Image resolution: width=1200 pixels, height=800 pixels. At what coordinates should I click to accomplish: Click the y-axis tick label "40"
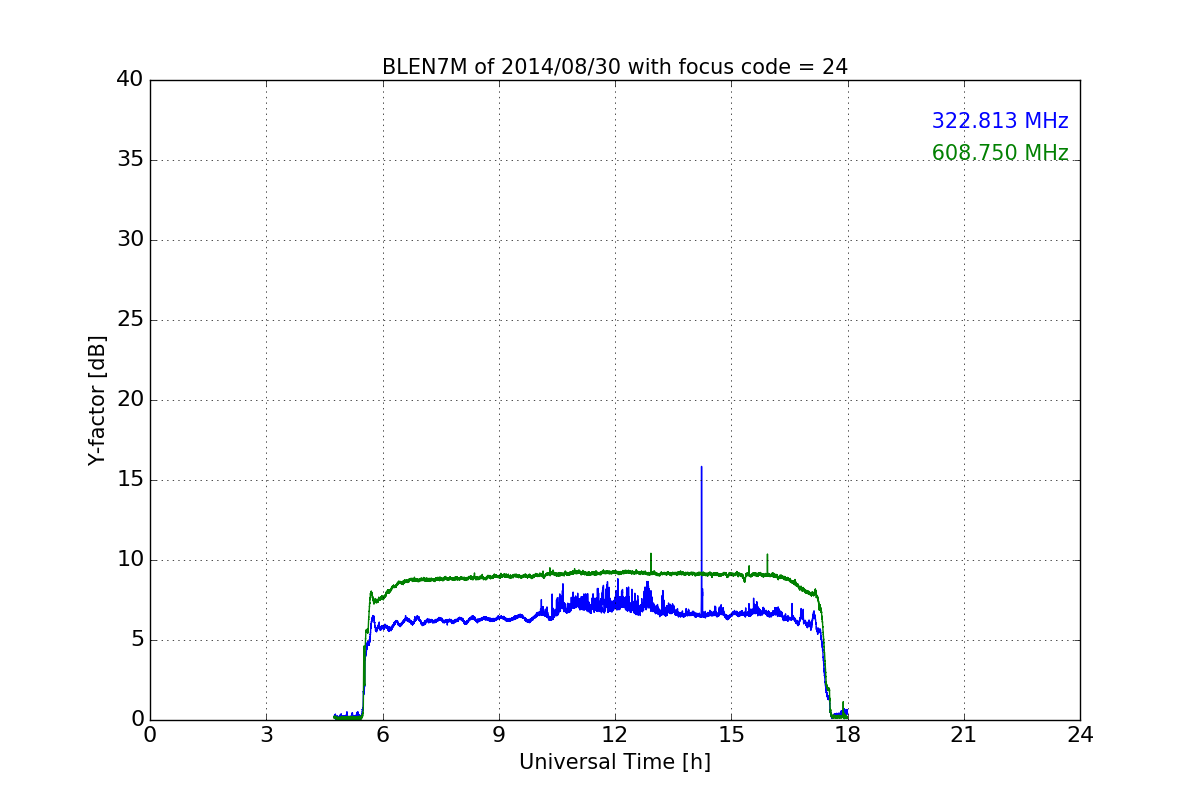[130, 80]
